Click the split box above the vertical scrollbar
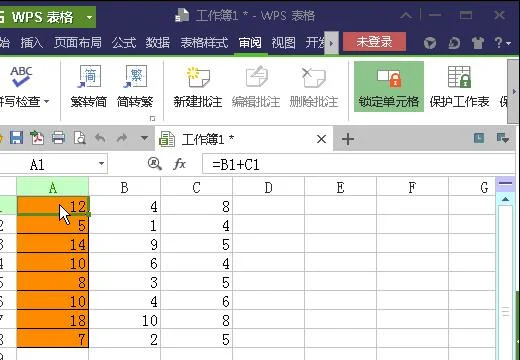The image size is (520, 360). pyautogui.click(x=505, y=183)
